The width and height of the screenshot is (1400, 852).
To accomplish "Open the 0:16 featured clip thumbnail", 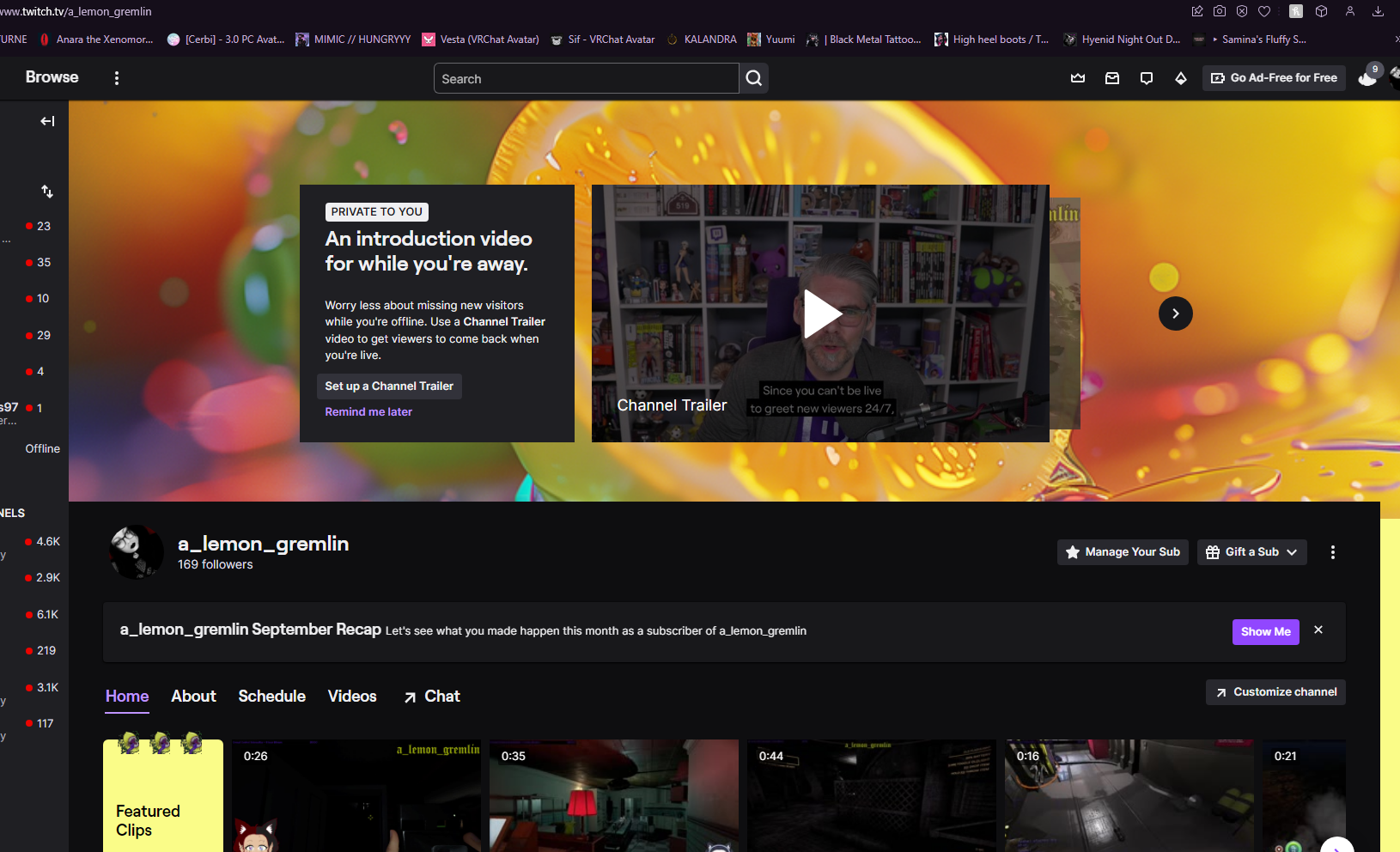I will (x=1129, y=795).
